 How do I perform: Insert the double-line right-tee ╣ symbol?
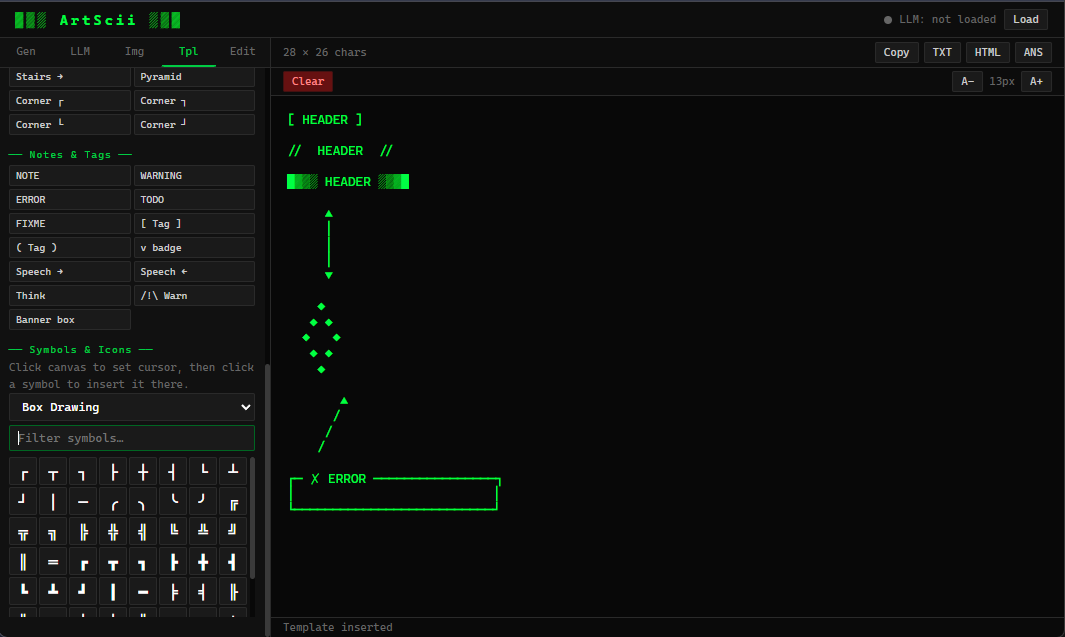pyautogui.click(x=143, y=531)
